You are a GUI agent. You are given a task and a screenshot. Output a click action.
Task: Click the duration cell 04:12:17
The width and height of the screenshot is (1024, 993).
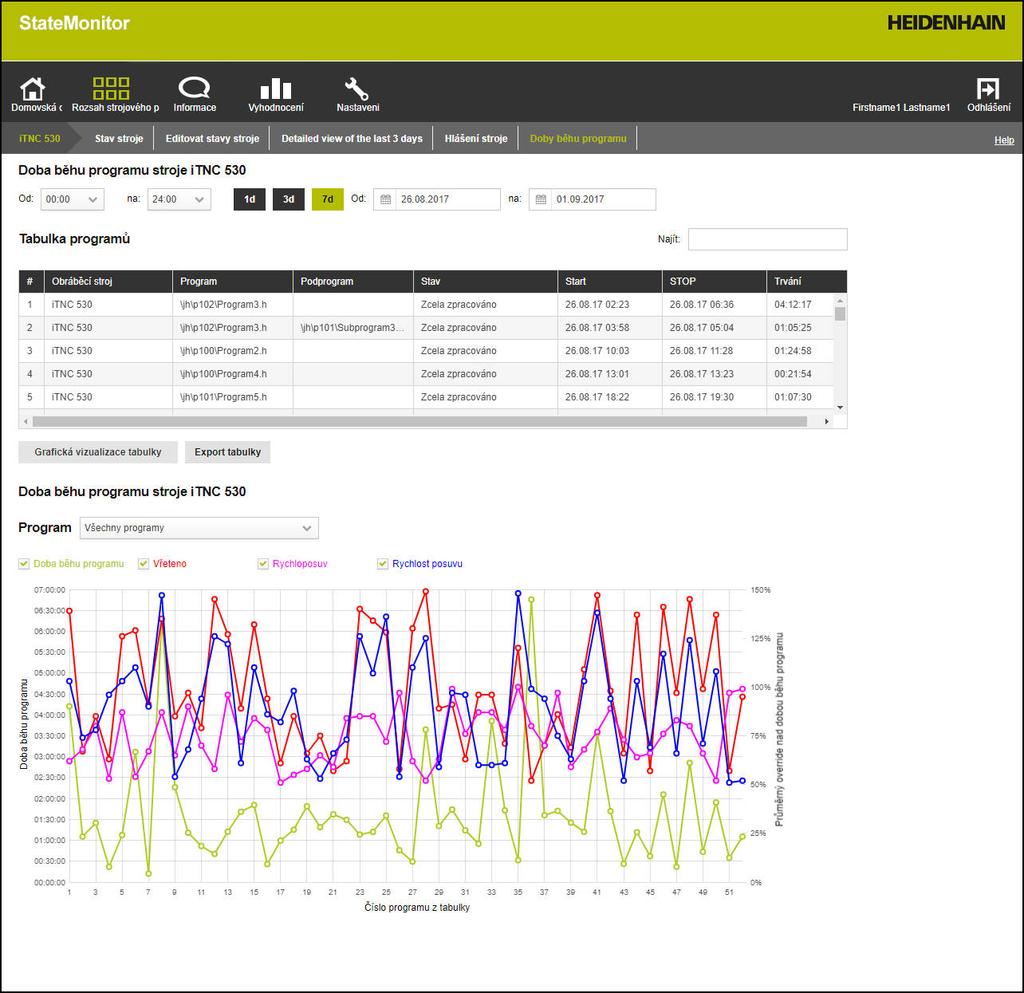click(801, 304)
